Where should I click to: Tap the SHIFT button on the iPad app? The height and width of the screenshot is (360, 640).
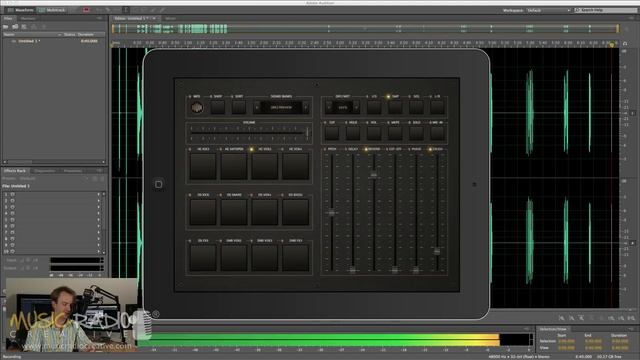pos(218,108)
